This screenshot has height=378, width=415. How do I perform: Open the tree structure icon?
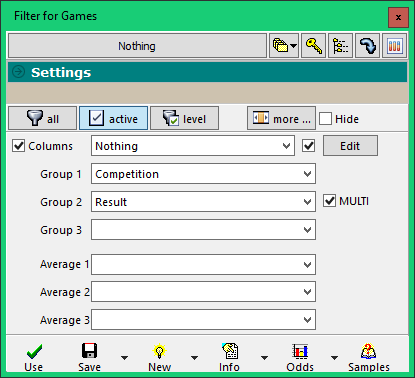(340, 46)
